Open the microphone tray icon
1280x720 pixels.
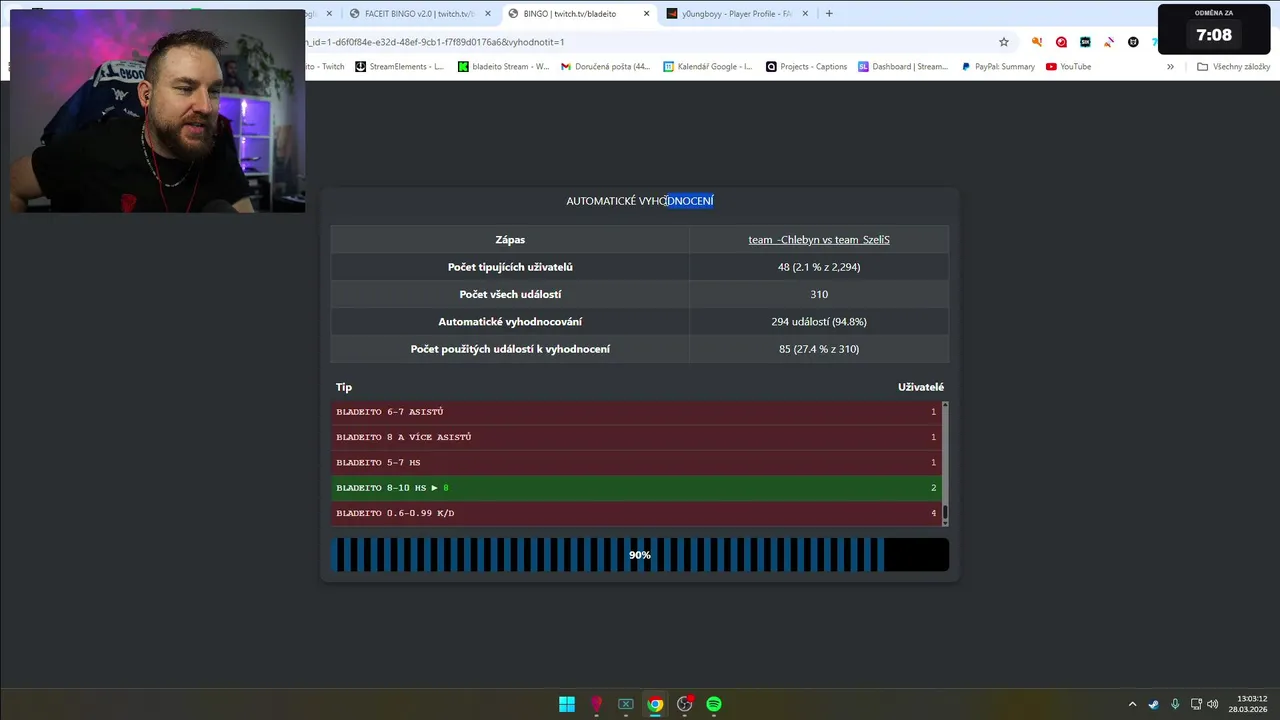click(1175, 704)
